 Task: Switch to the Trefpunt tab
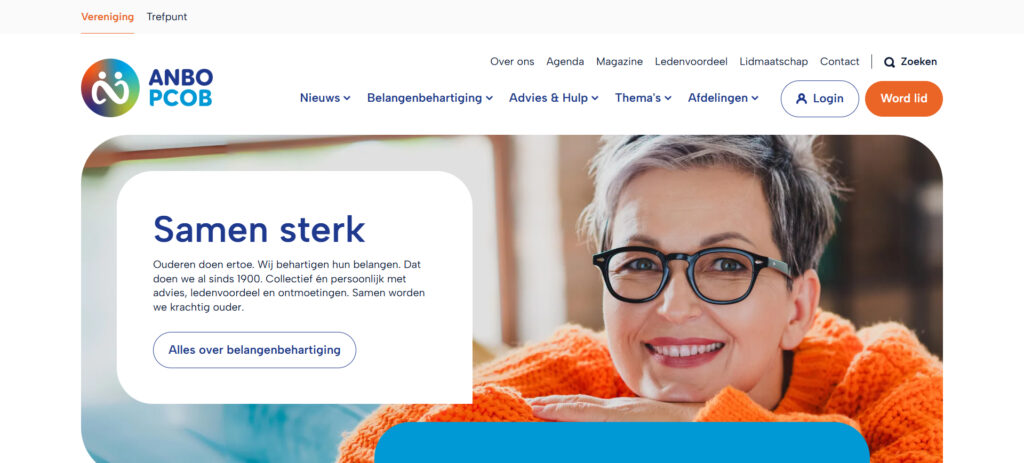pos(167,17)
